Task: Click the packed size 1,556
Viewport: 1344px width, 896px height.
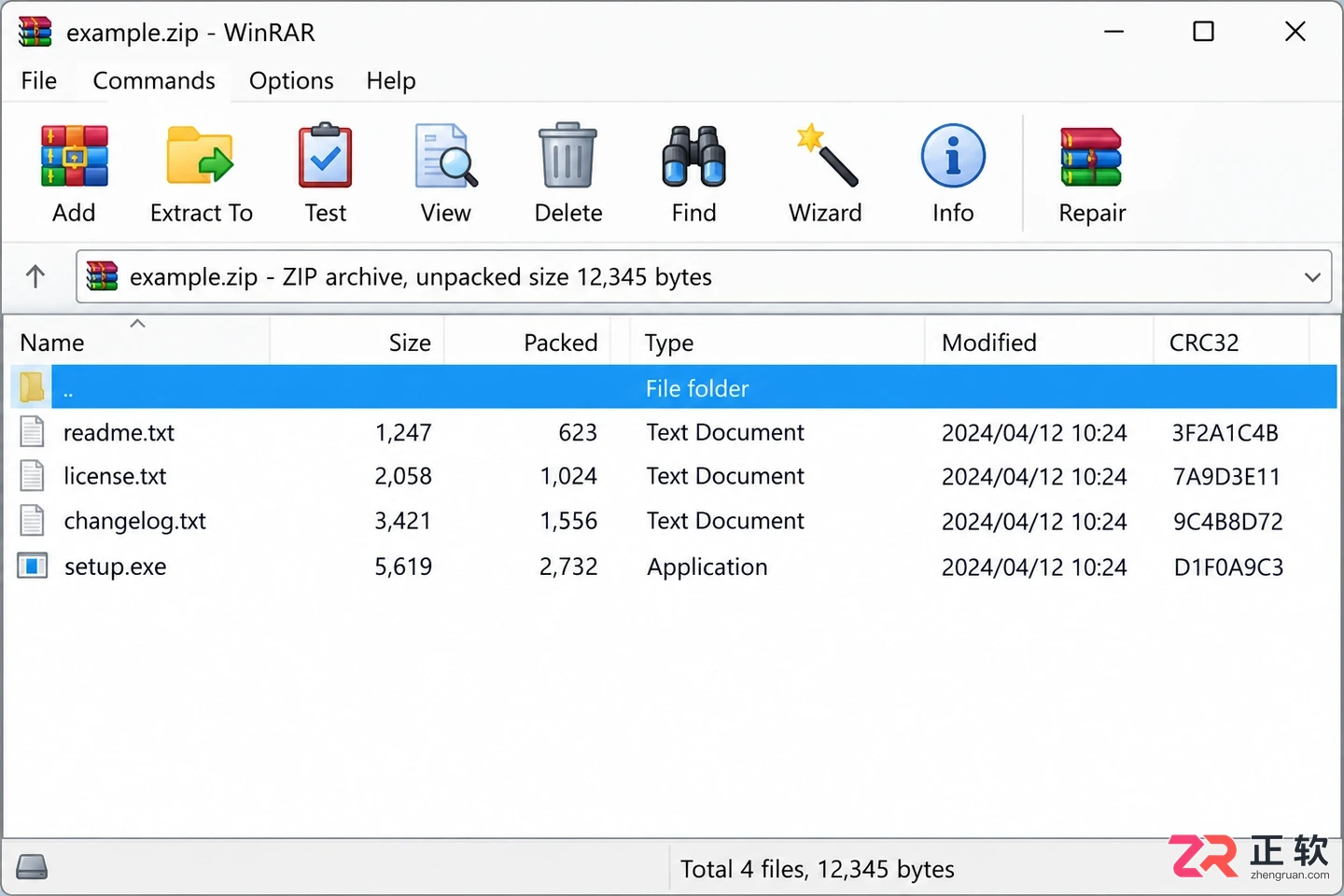Action: (x=568, y=521)
